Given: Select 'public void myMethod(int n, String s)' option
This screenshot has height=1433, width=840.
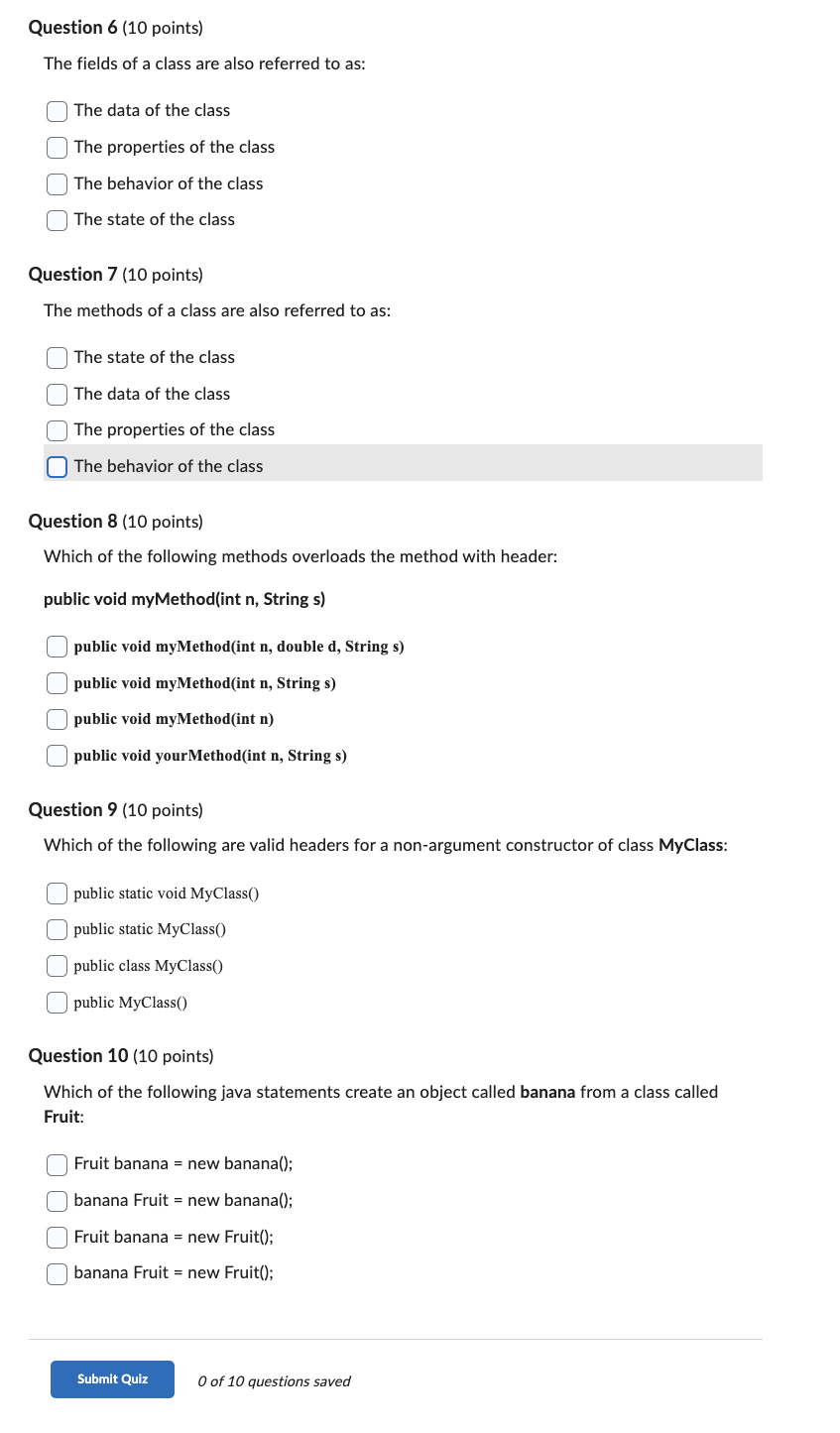Looking at the screenshot, I should tap(57, 682).
